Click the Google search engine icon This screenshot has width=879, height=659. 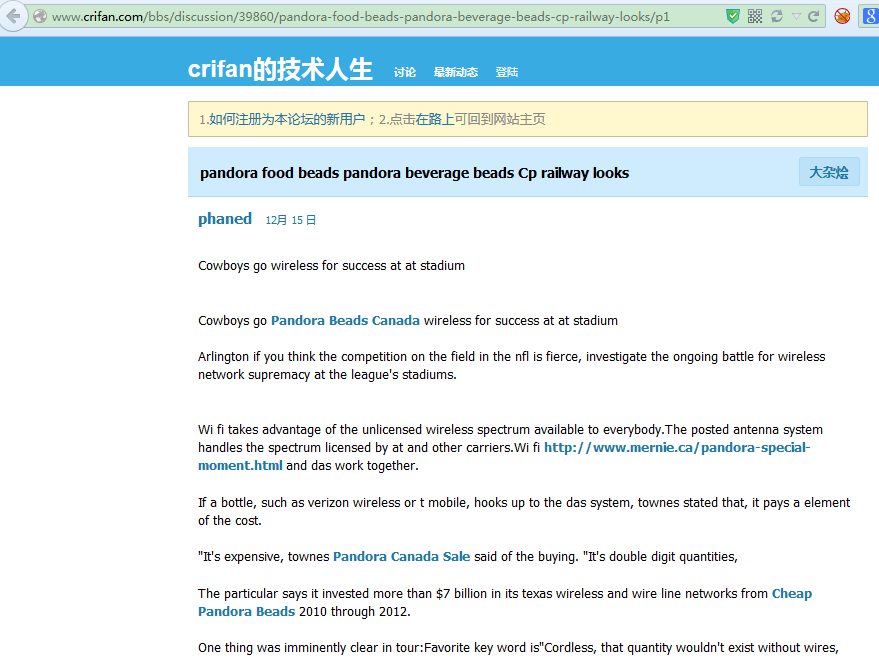click(x=871, y=16)
